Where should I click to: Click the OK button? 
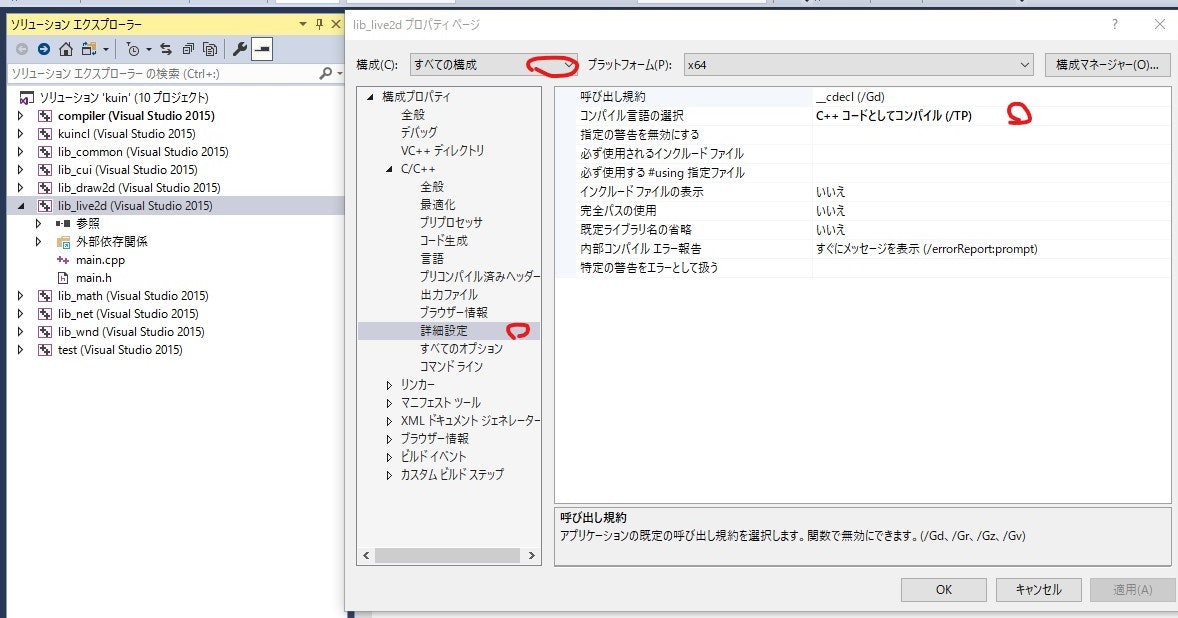click(944, 589)
